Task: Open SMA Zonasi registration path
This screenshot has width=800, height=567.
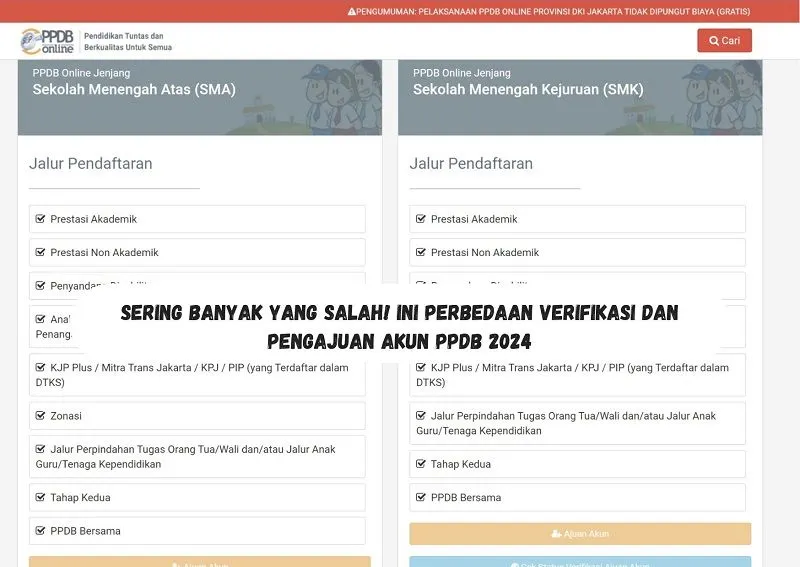Action: 197,415
